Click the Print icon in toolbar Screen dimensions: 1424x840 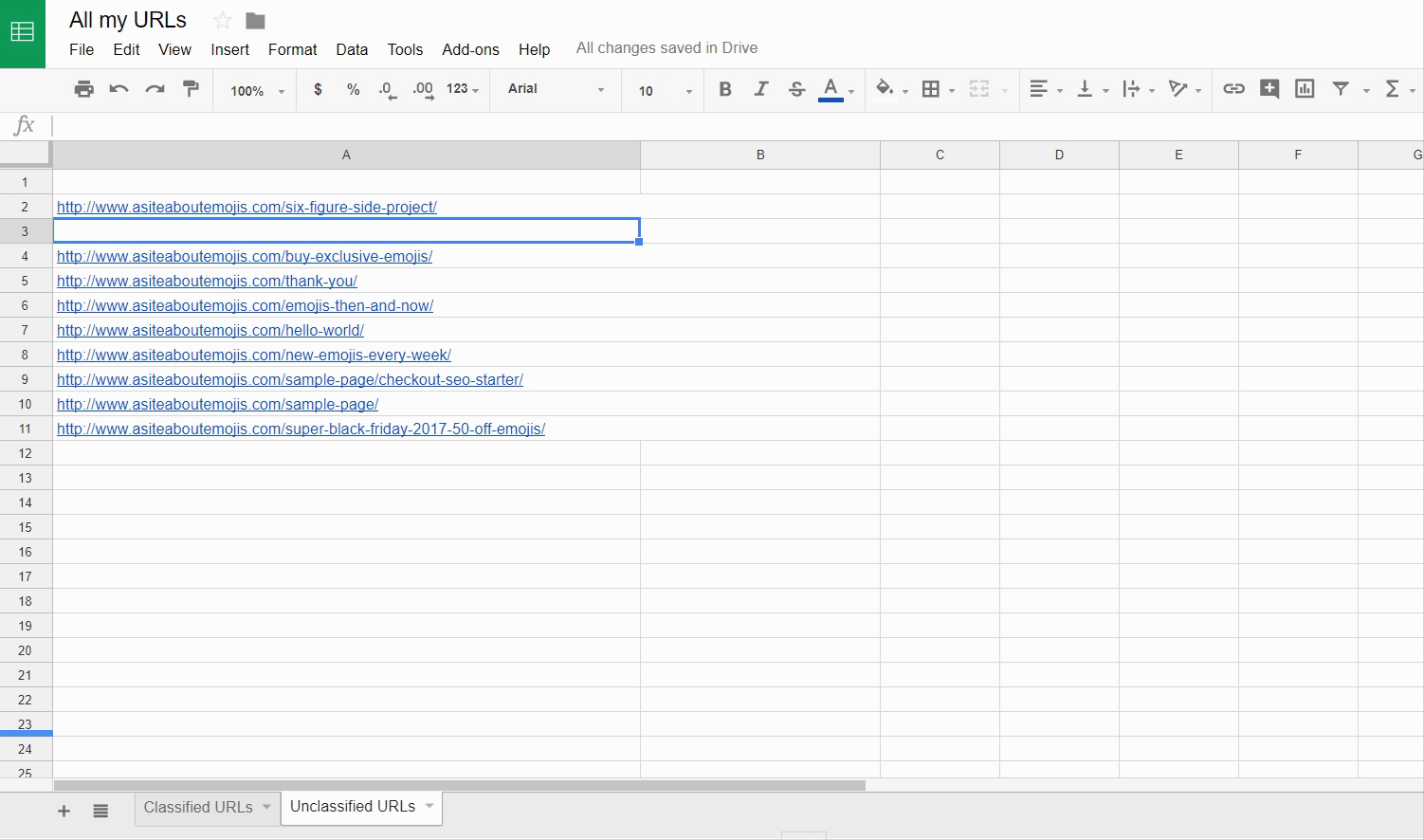pyautogui.click(x=83, y=89)
